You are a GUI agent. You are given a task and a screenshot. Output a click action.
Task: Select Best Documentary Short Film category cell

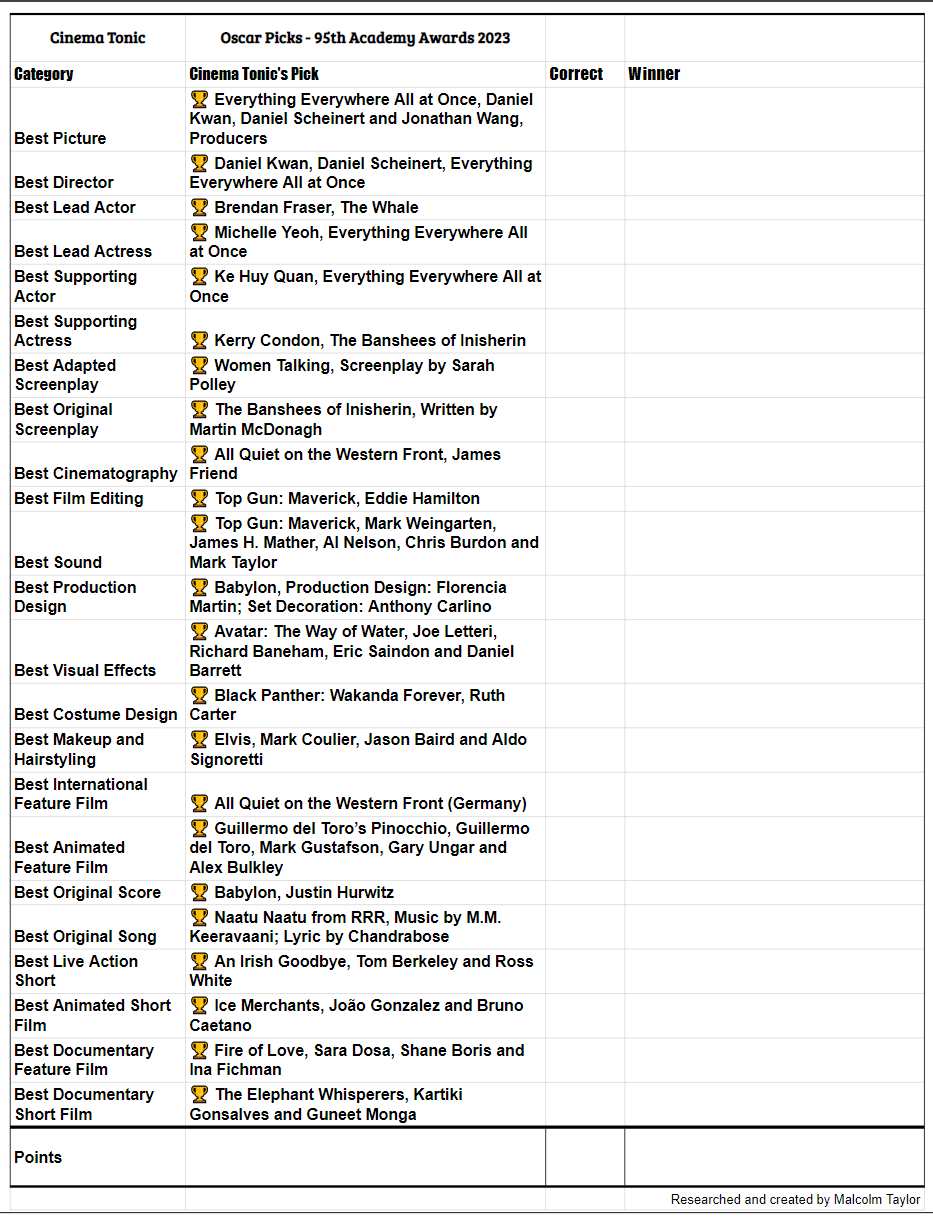98,1104
